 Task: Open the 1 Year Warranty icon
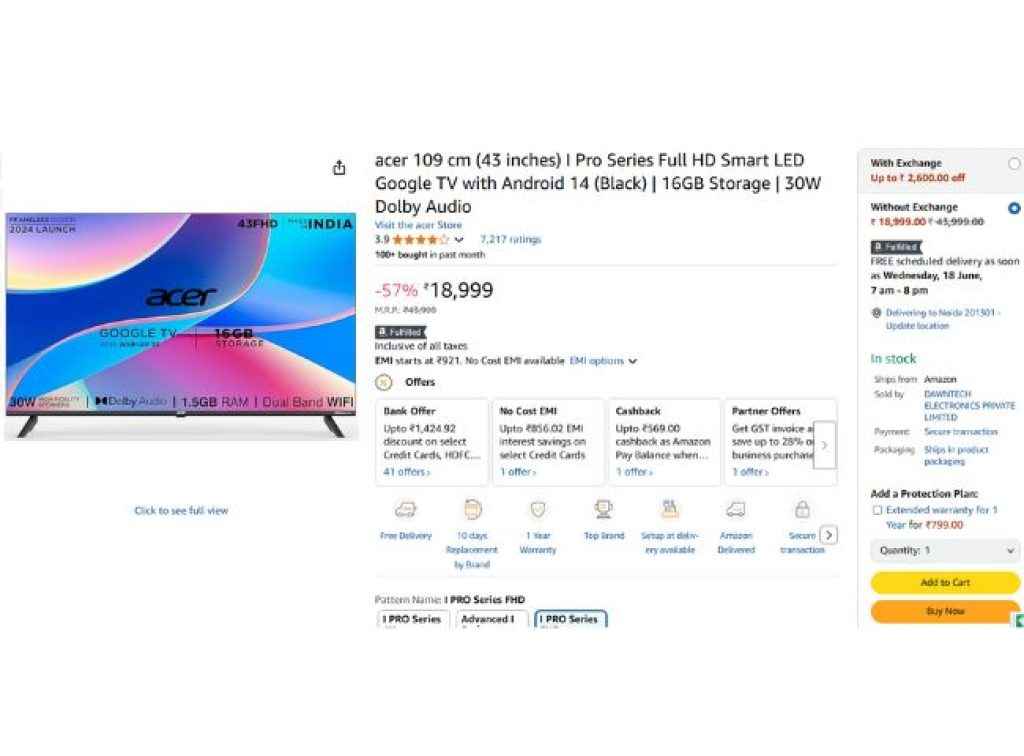538,509
